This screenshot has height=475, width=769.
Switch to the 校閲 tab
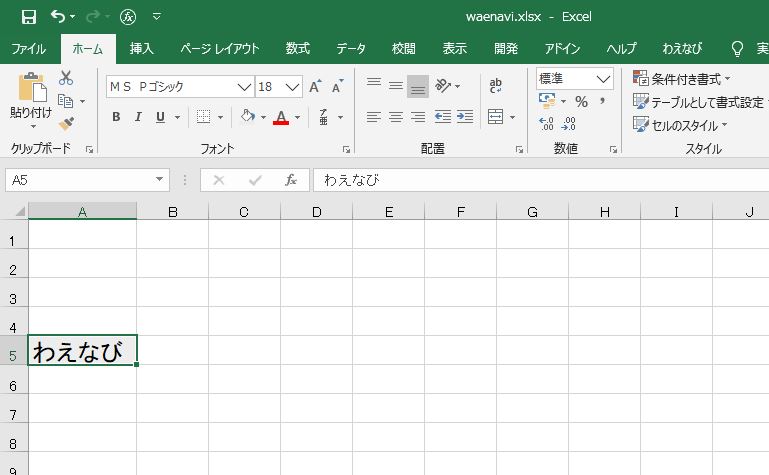[404, 49]
